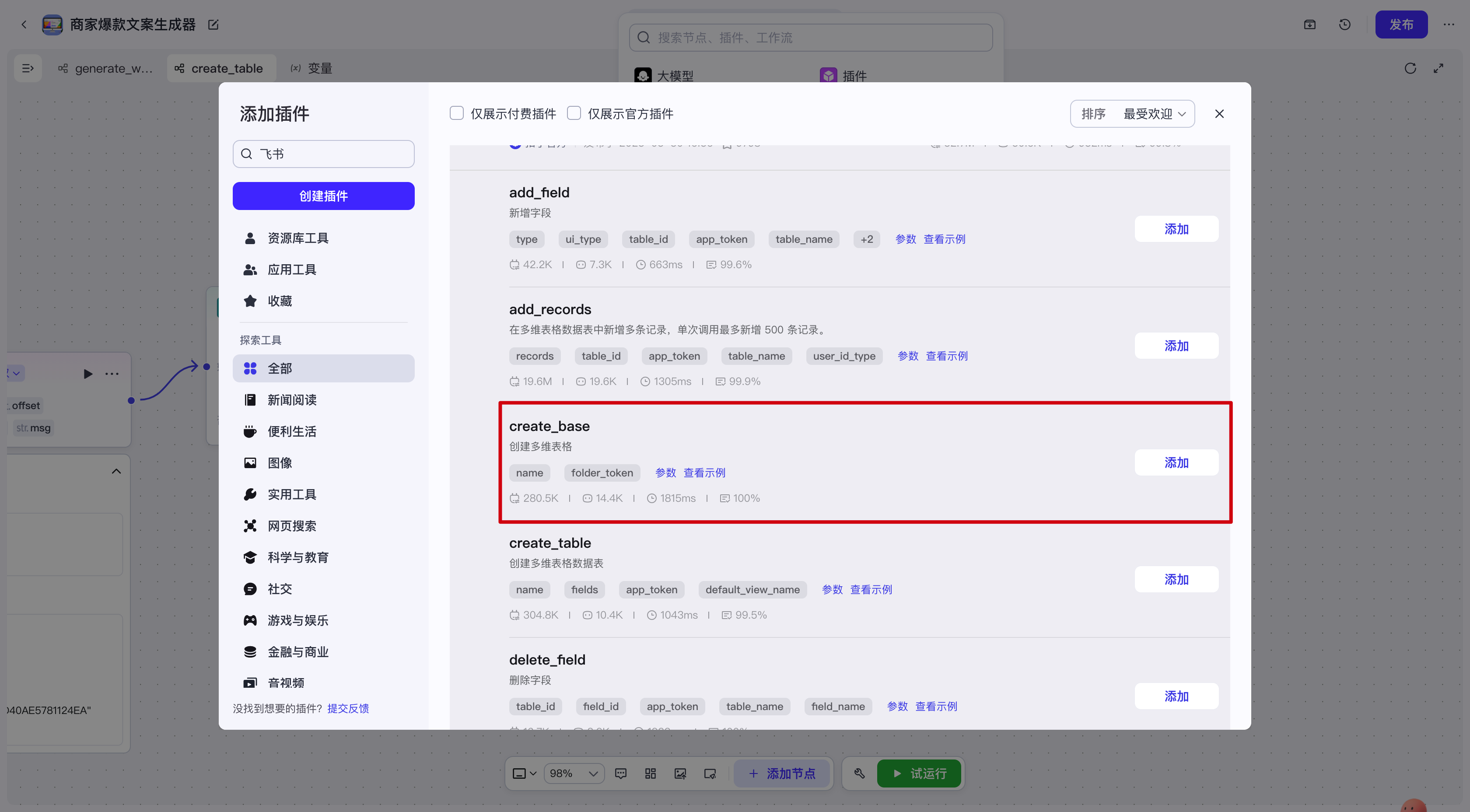
Task: Click the debug wrench icon in the bottom toolbar
Action: click(859, 773)
